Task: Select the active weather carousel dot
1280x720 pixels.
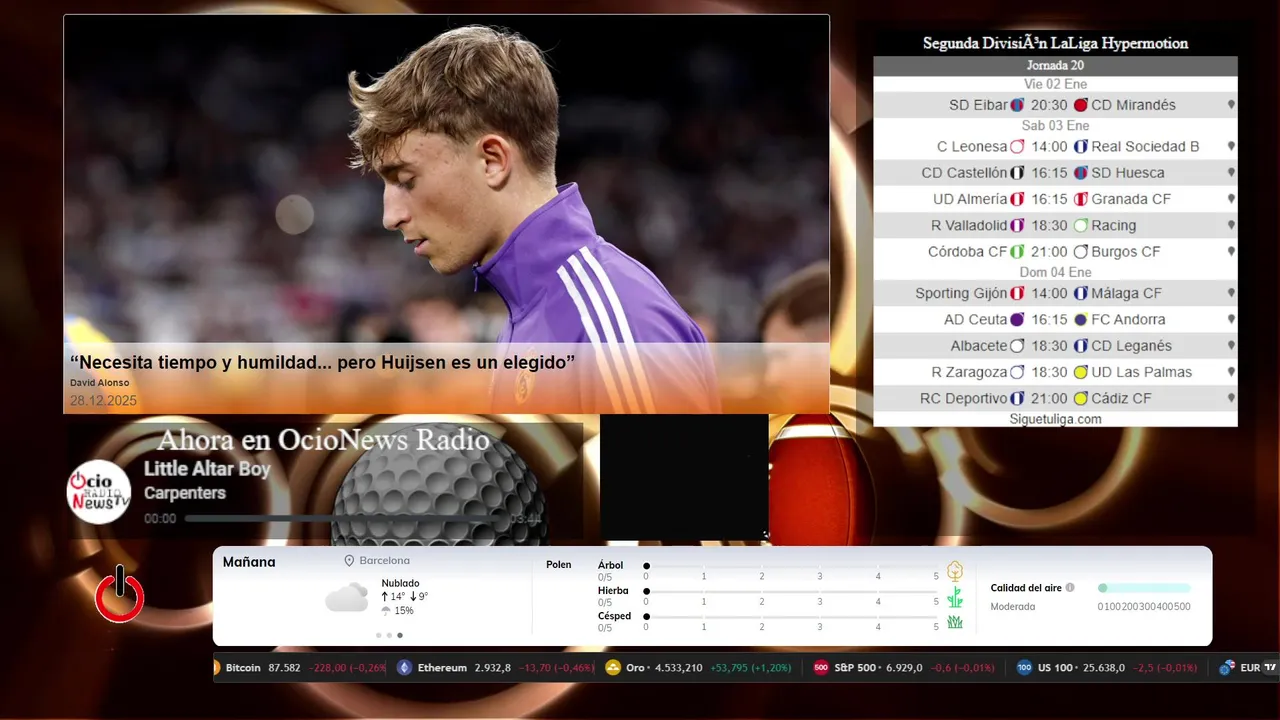Action: (x=400, y=635)
